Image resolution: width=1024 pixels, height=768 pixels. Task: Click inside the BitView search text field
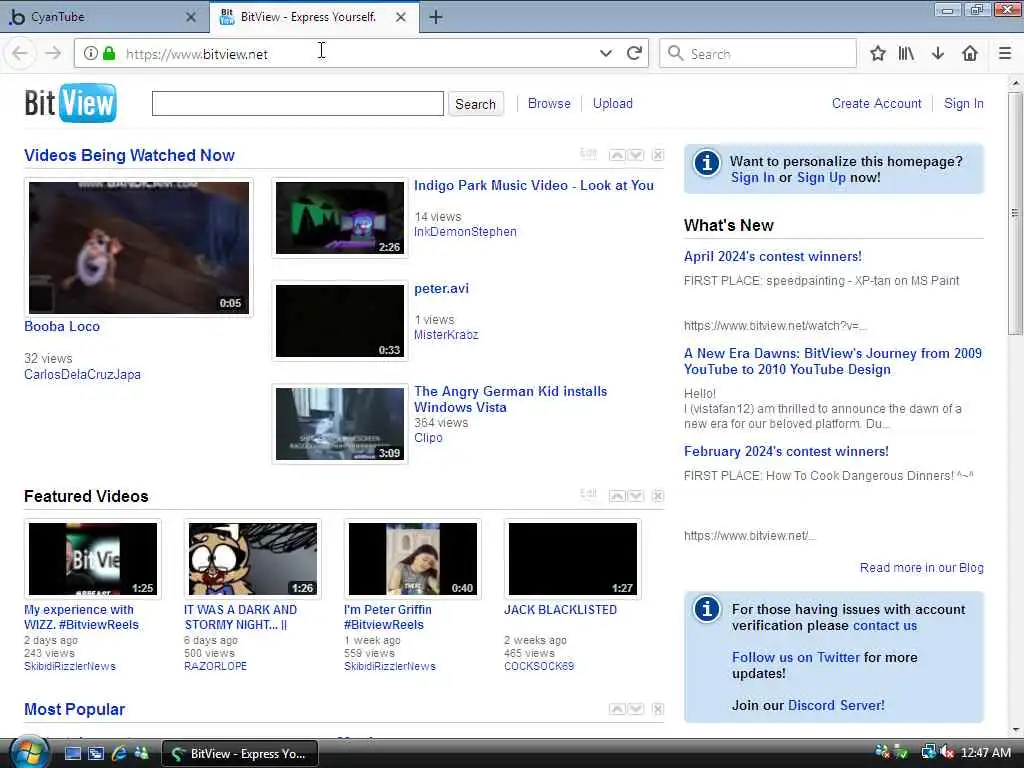click(x=298, y=103)
